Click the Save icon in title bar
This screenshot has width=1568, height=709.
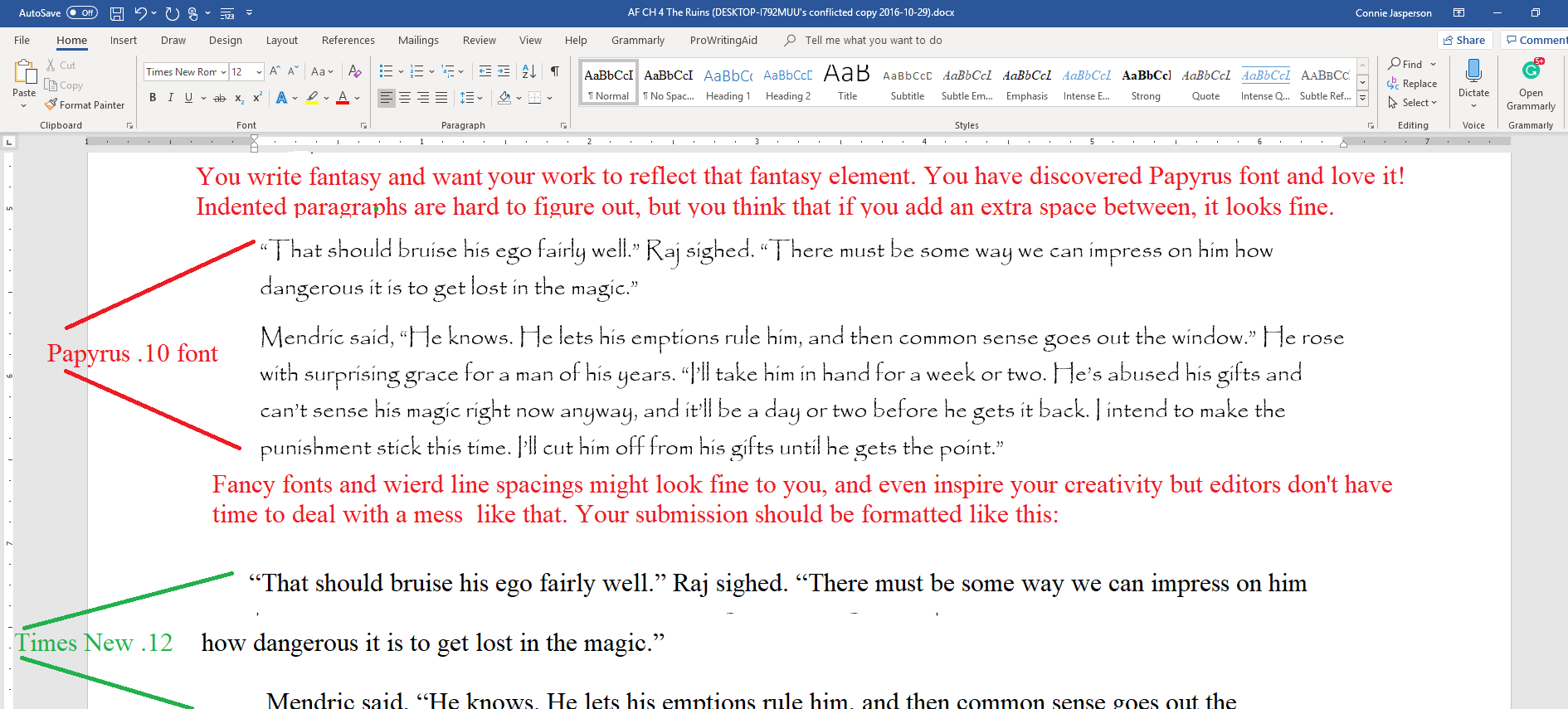click(x=117, y=13)
